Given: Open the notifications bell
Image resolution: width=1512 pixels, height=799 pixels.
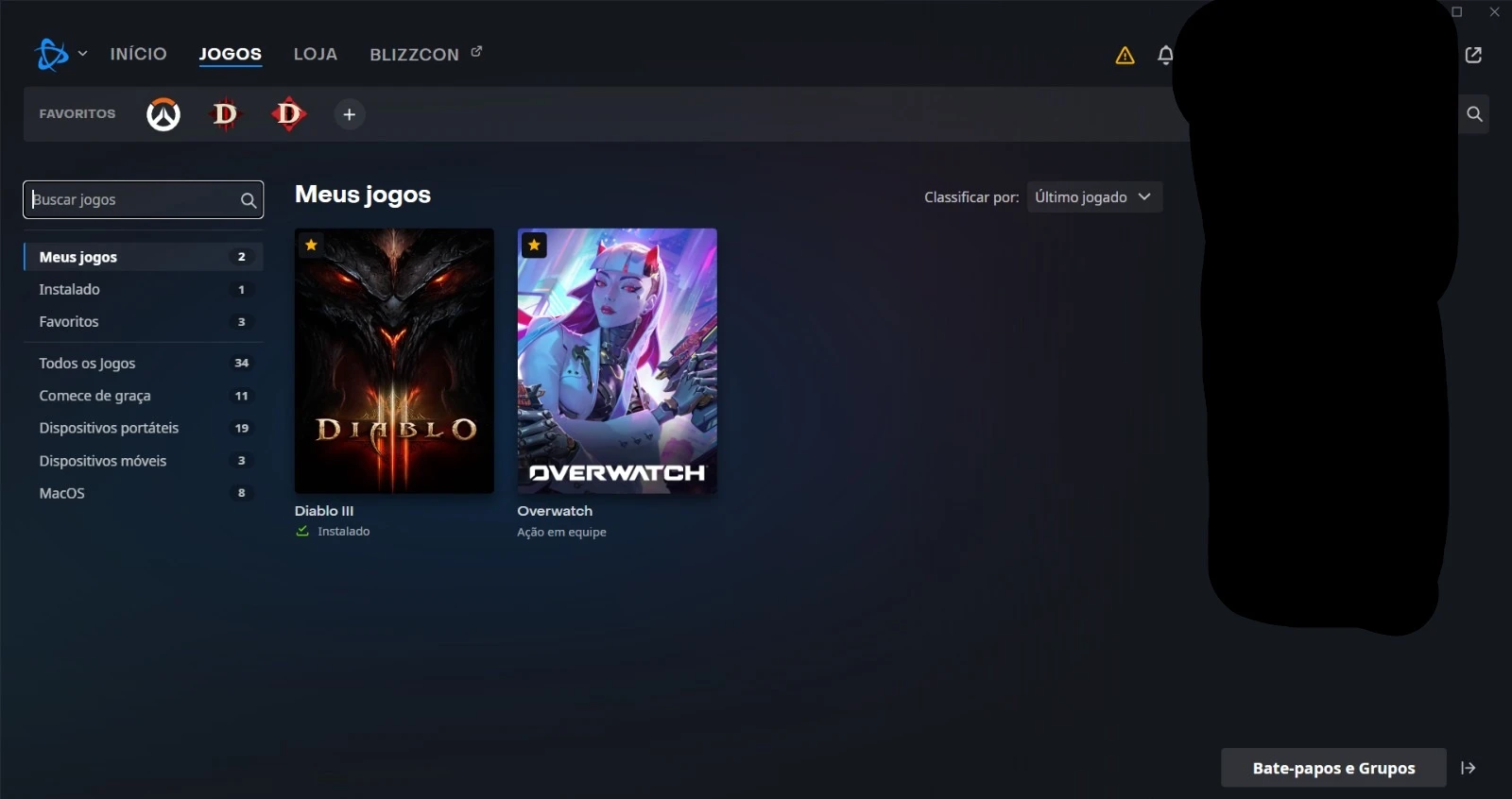Looking at the screenshot, I should point(1166,56).
